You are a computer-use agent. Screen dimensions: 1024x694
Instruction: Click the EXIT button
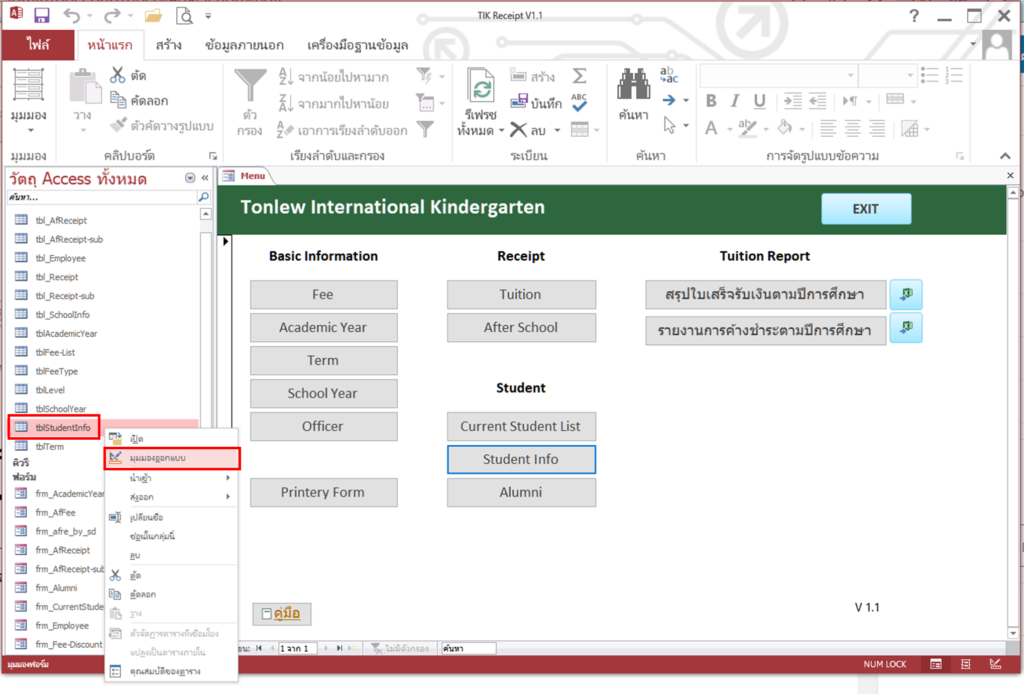pos(865,209)
